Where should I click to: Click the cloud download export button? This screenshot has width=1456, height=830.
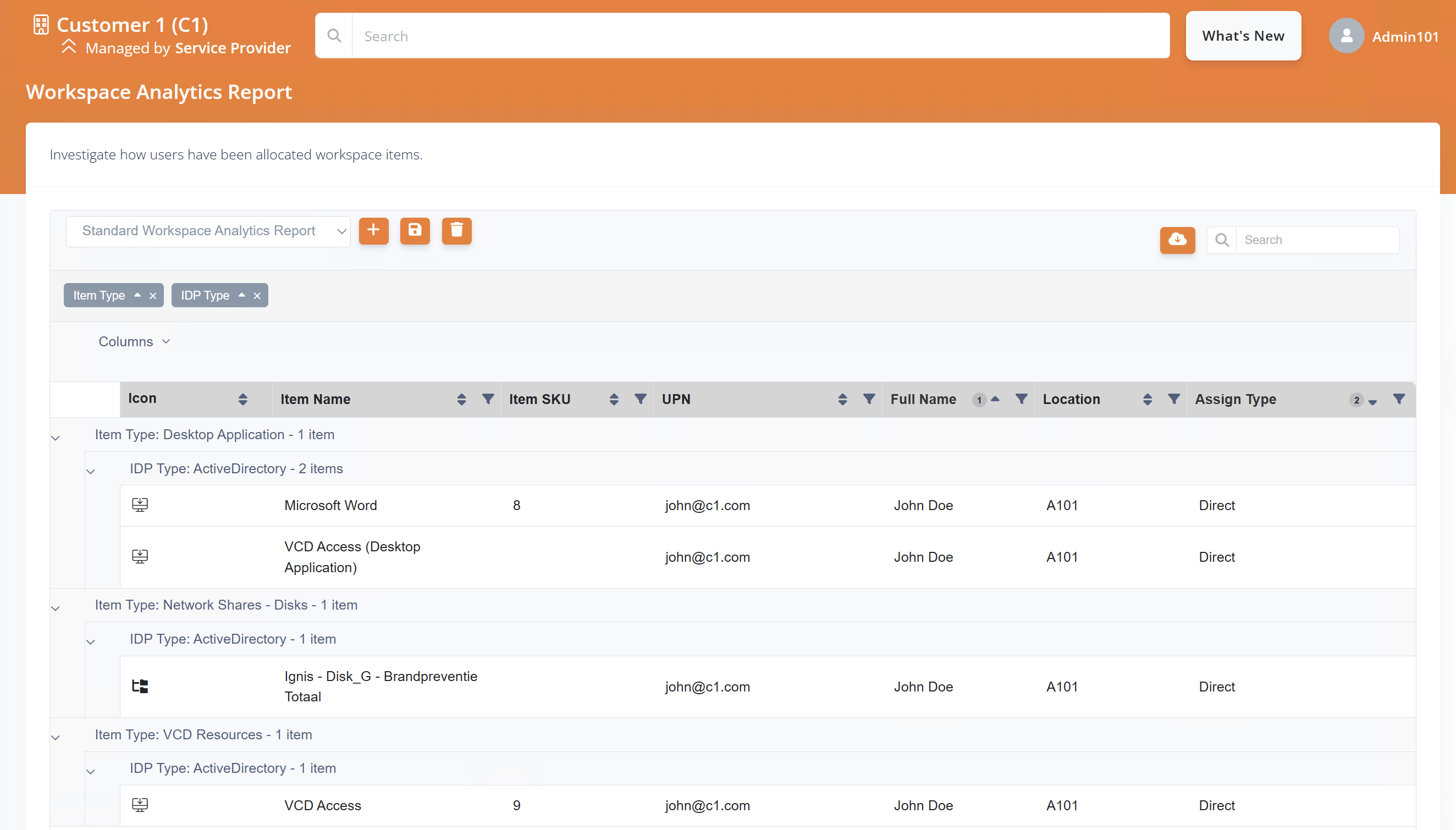click(1177, 240)
